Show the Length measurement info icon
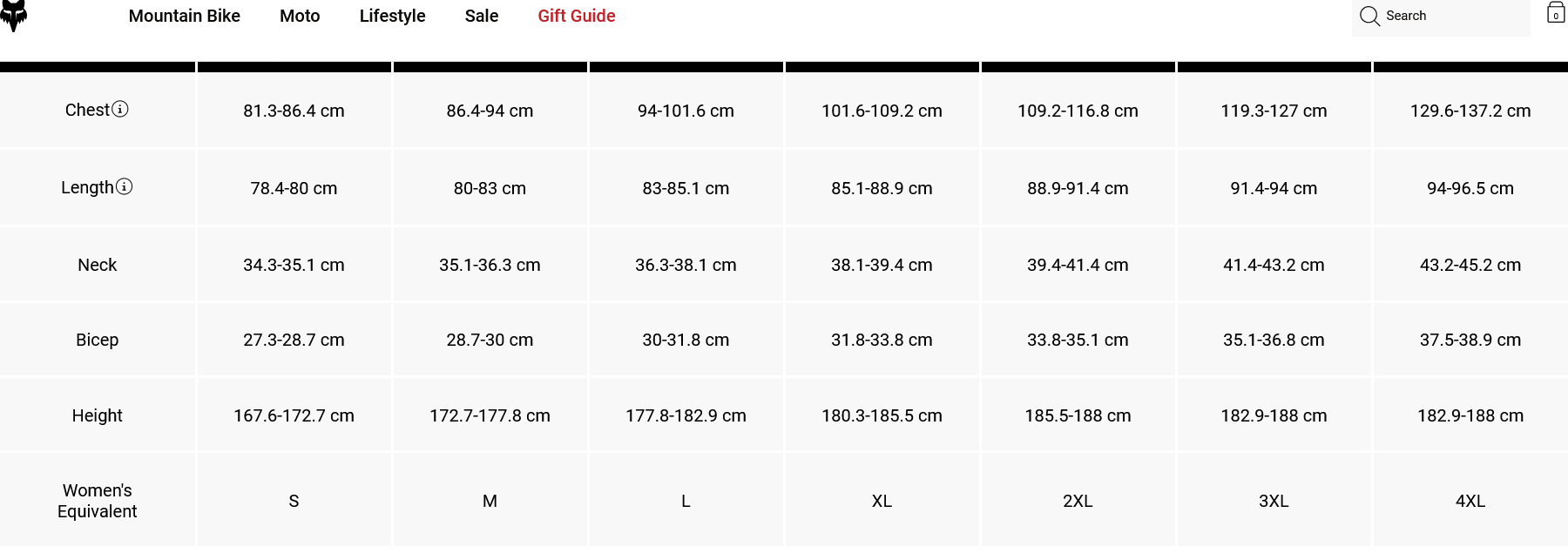Screen dimensions: 1568x560 (x=125, y=186)
